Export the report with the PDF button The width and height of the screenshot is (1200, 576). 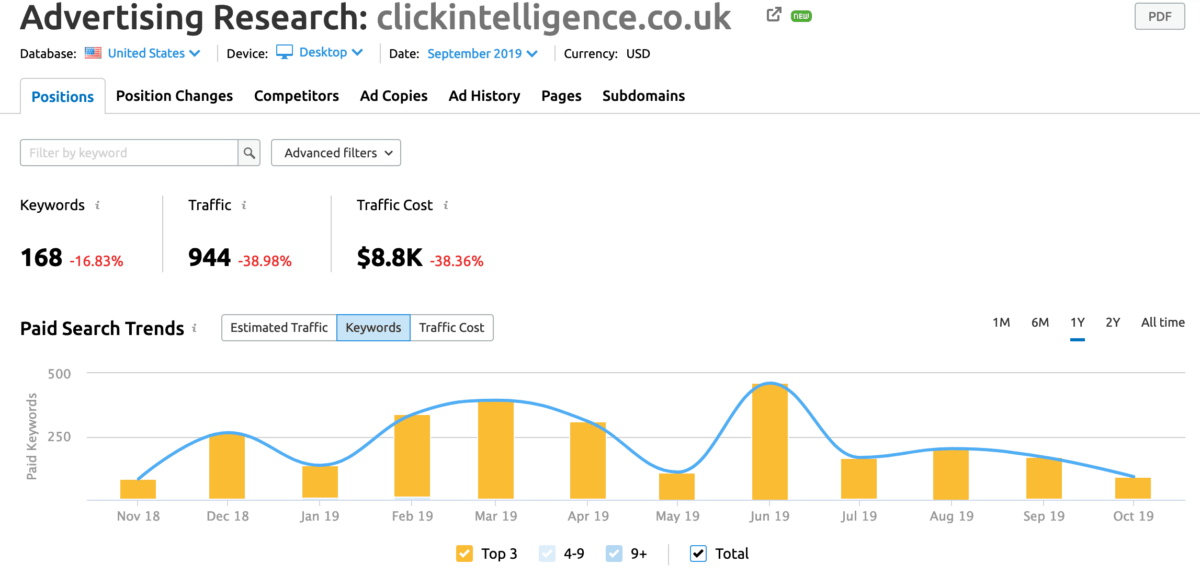coord(1160,16)
